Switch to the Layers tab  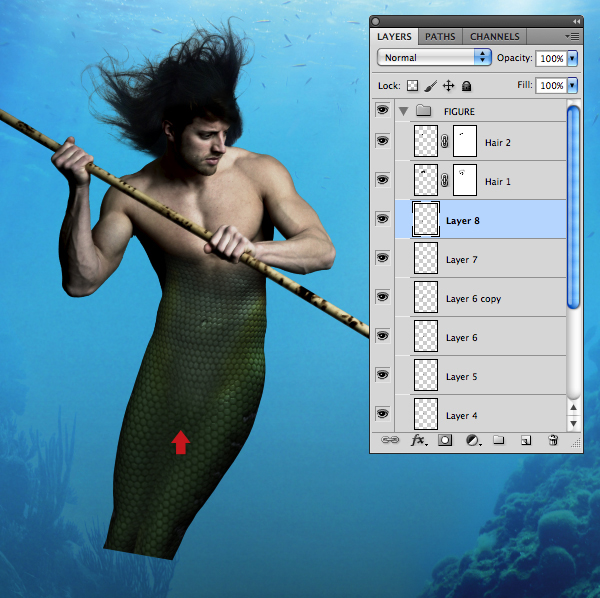pos(394,37)
